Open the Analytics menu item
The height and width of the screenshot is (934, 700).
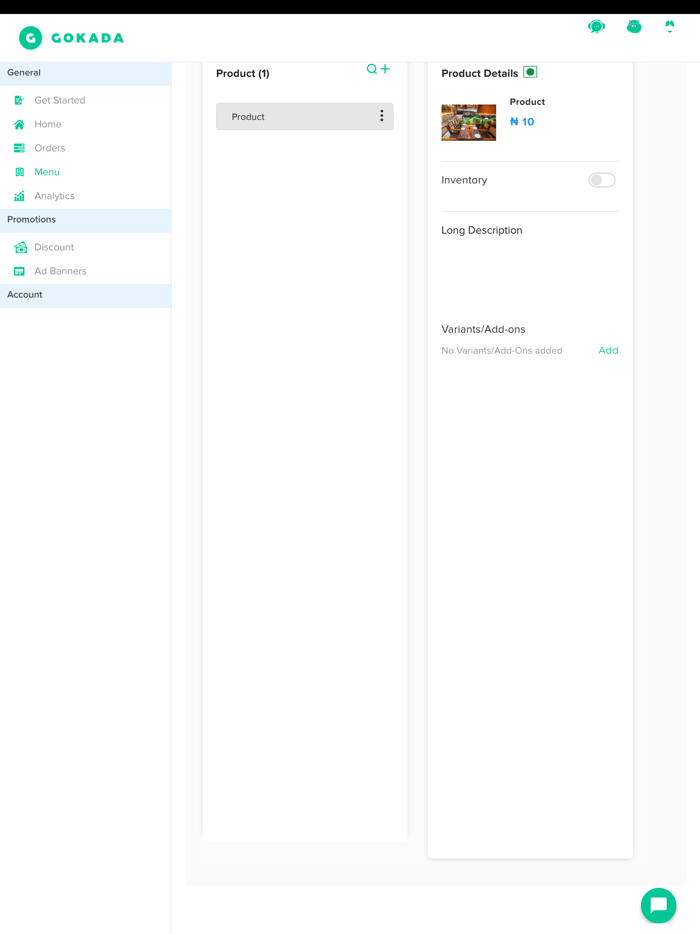point(54,195)
